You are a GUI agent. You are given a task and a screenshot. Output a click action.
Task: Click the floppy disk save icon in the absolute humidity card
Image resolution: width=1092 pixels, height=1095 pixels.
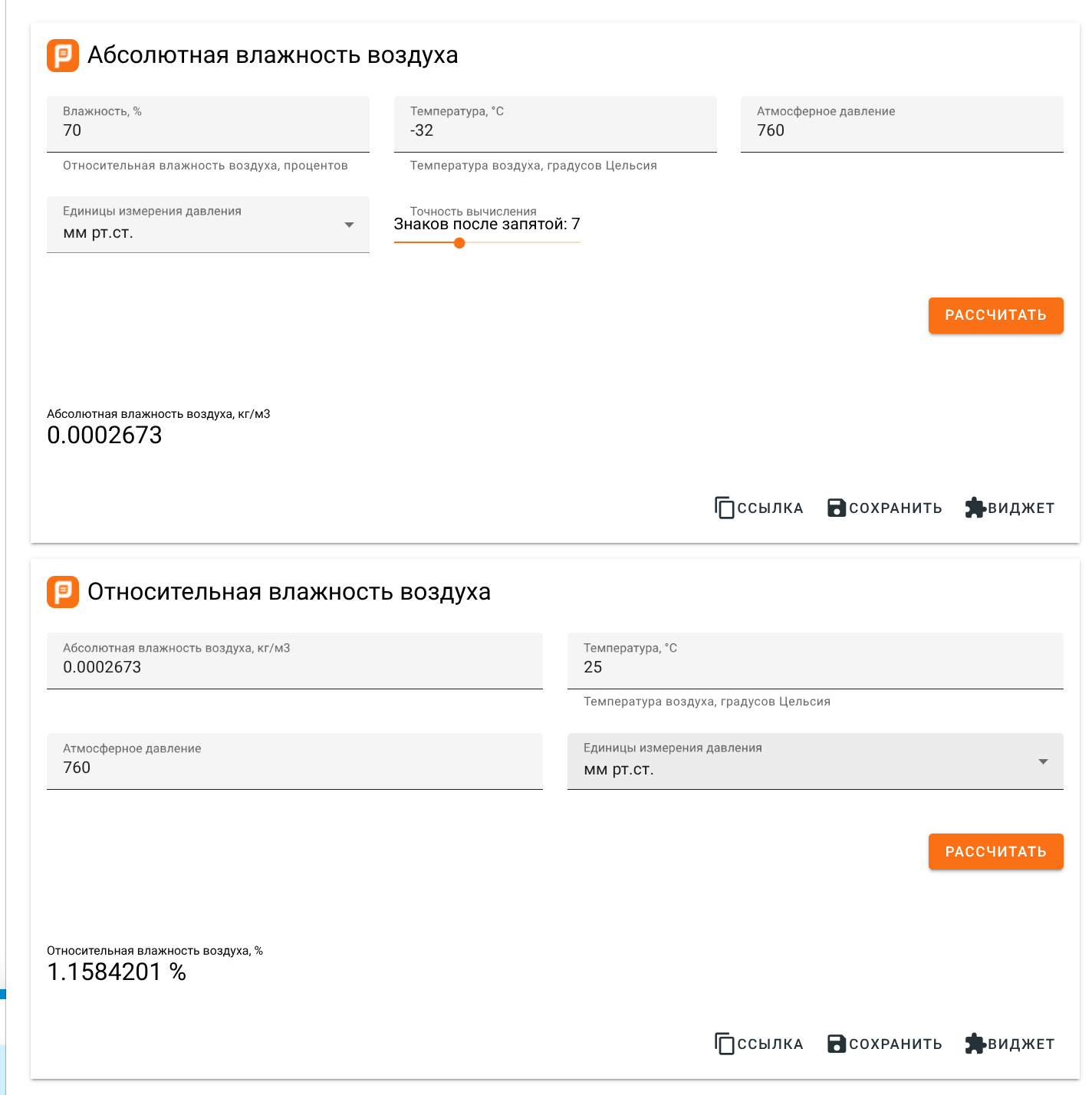(837, 508)
